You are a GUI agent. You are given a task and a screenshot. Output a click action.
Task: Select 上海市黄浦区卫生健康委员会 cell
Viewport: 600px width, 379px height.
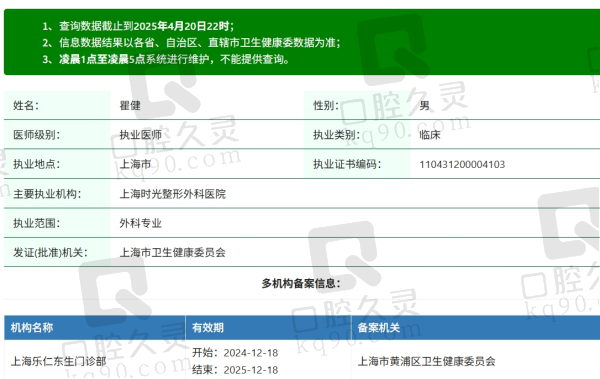point(426,361)
